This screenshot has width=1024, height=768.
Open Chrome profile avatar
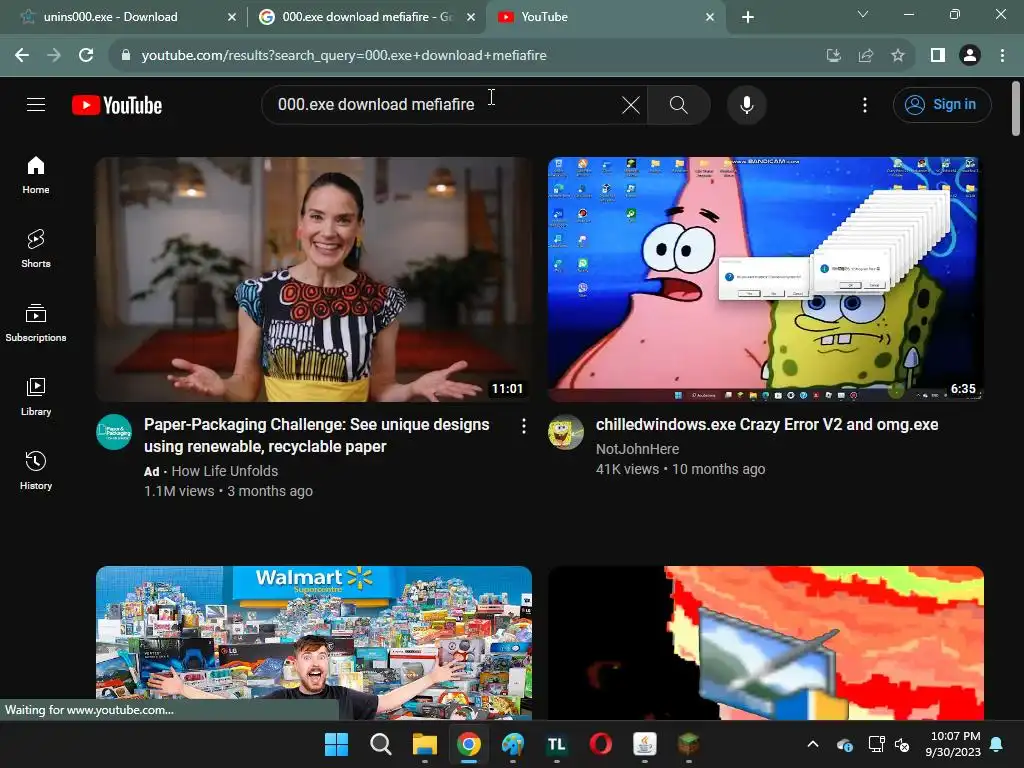tap(970, 56)
